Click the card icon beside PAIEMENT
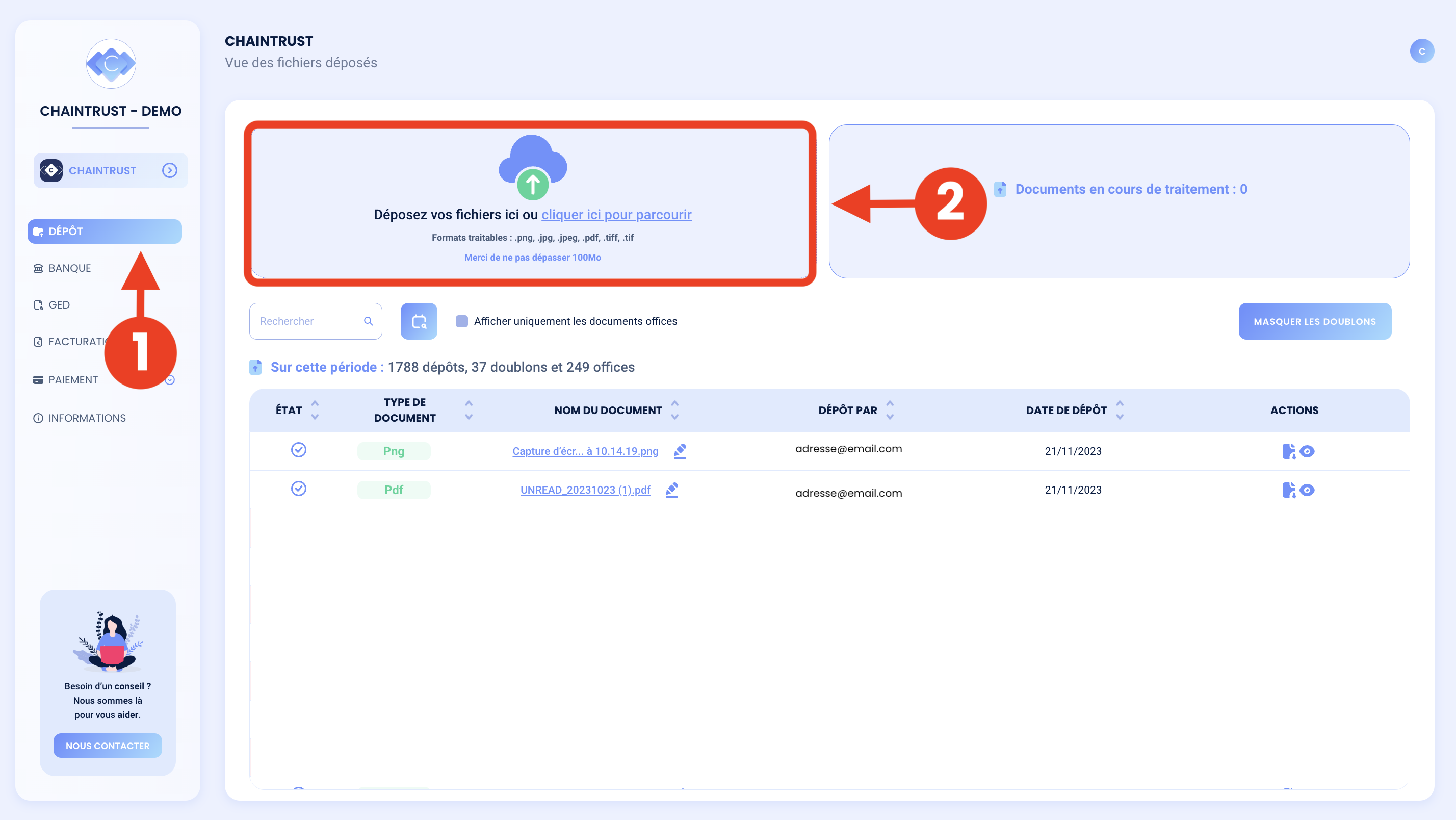 (38, 379)
